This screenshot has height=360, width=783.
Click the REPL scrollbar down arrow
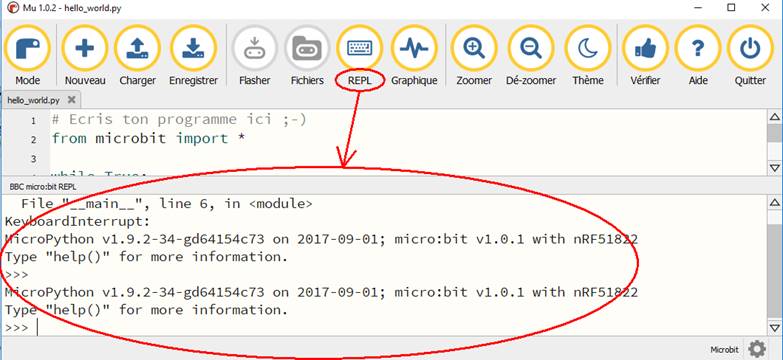point(775,328)
